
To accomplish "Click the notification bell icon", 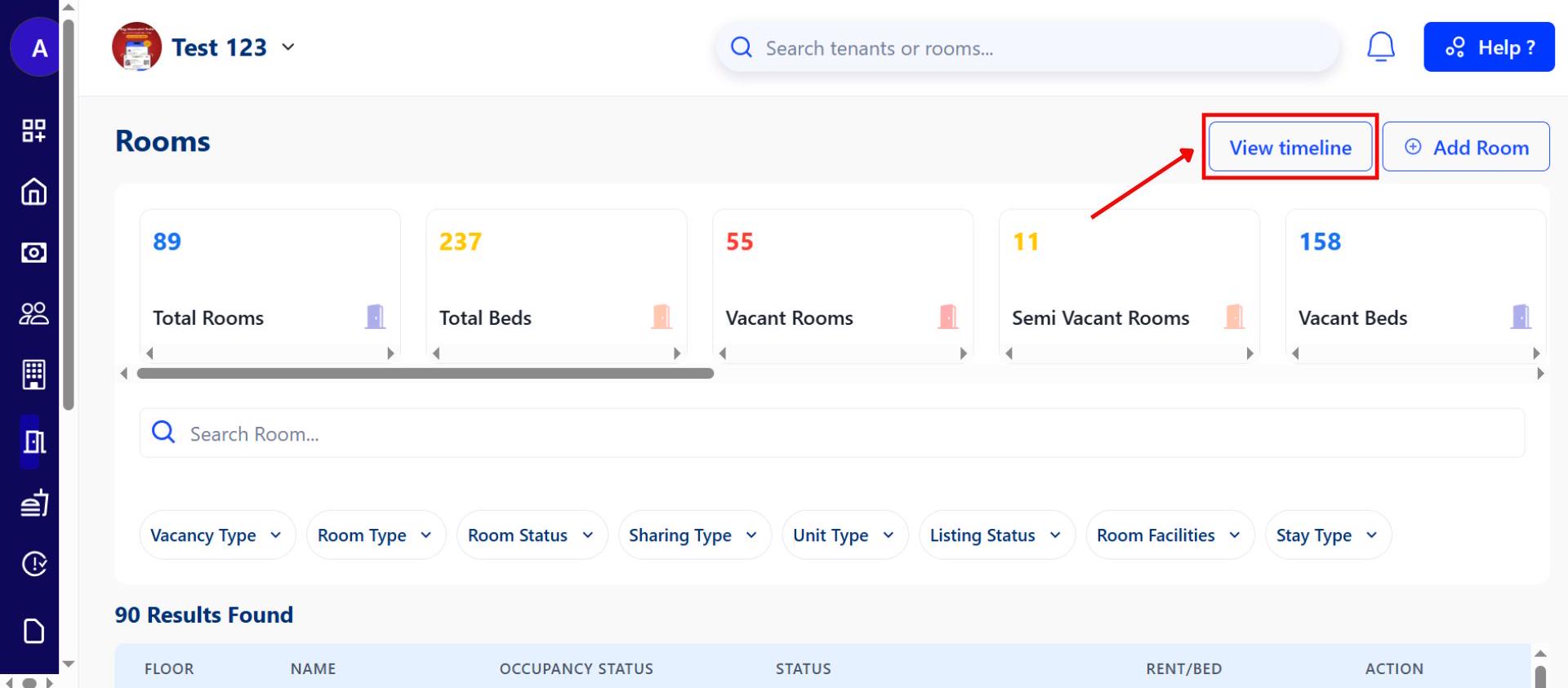I will (x=1380, y=47).
